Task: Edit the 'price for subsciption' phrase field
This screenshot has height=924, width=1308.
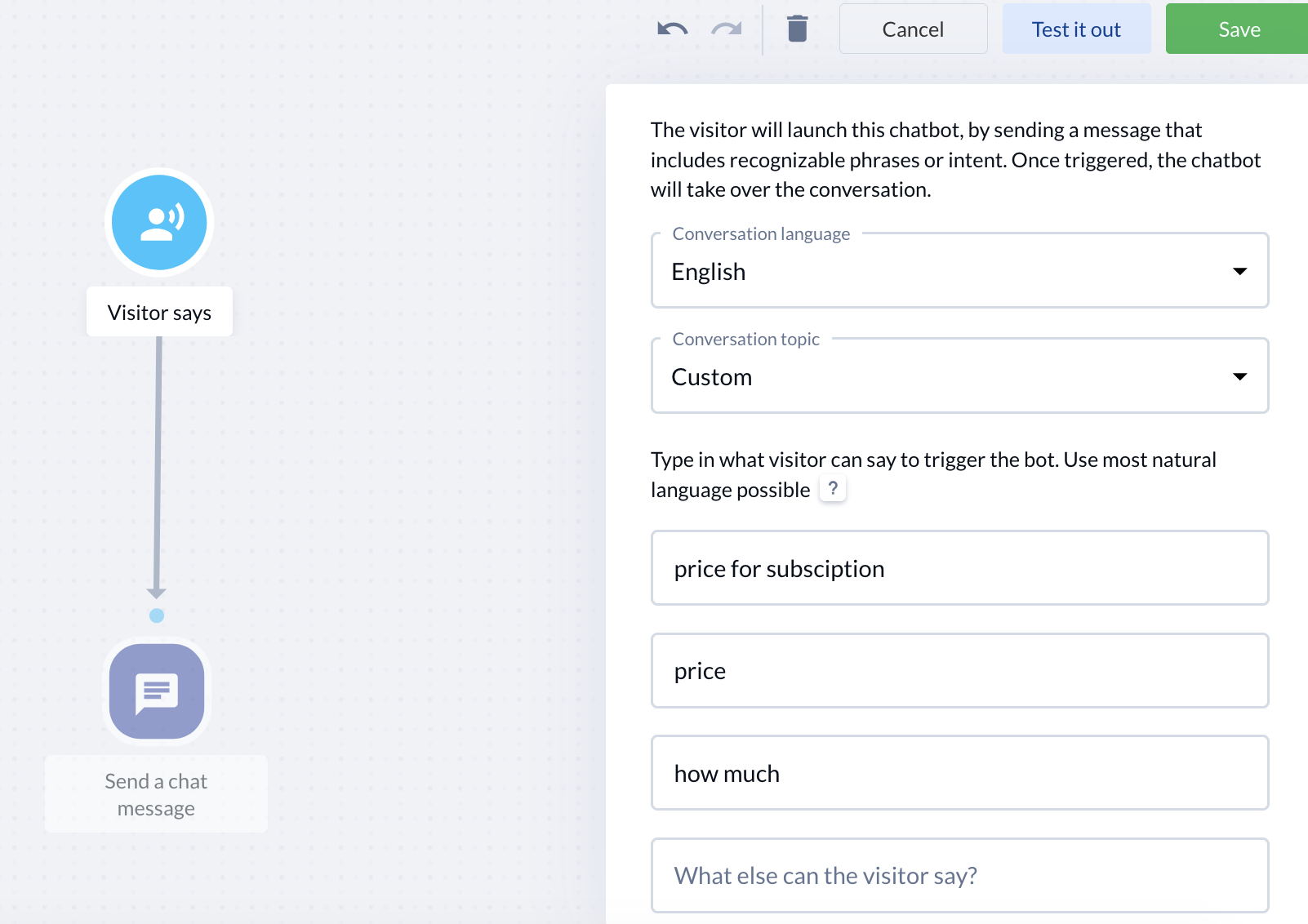Action: pos(959,568)
